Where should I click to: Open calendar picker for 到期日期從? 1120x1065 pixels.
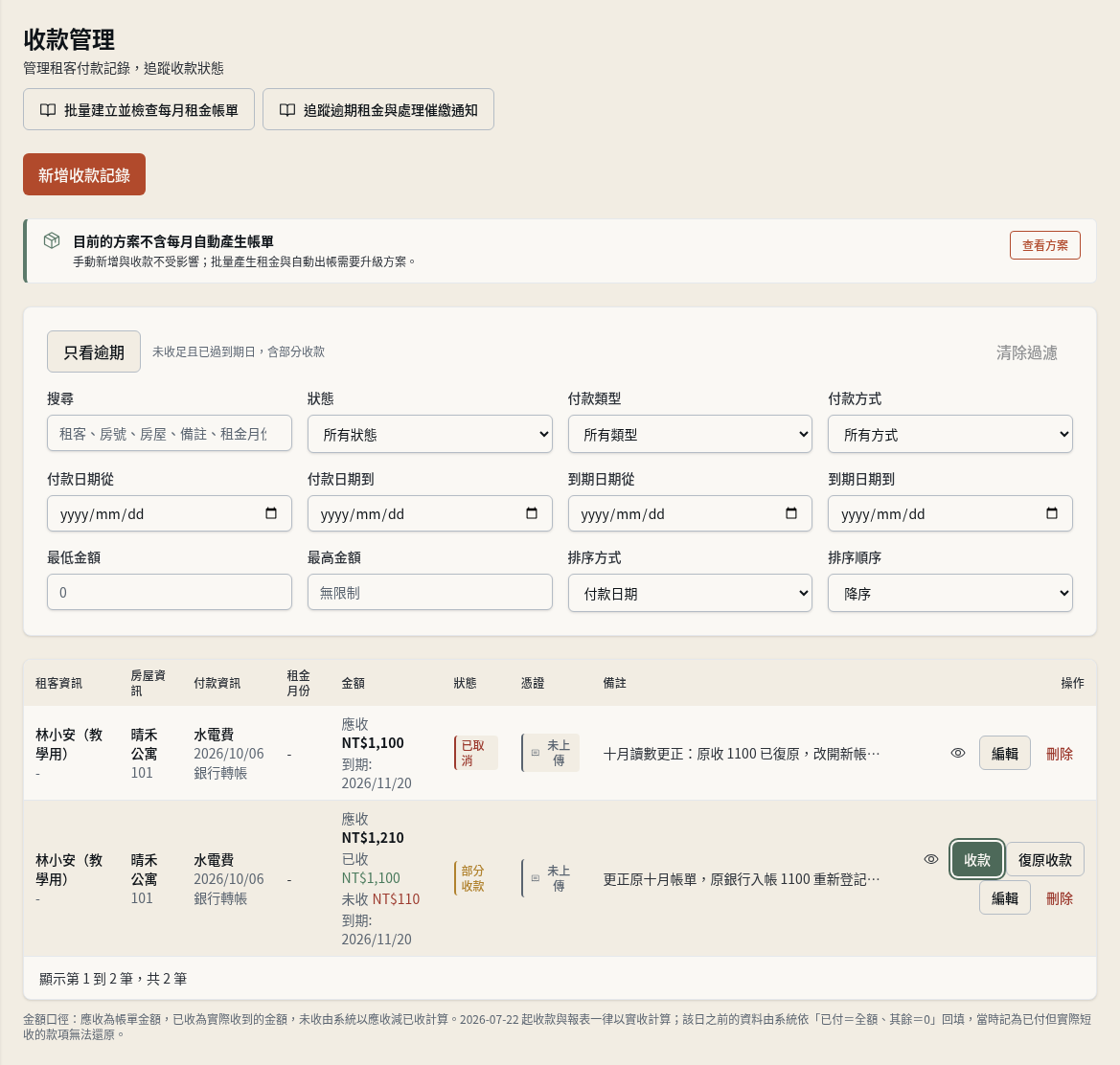coord(790,513)
